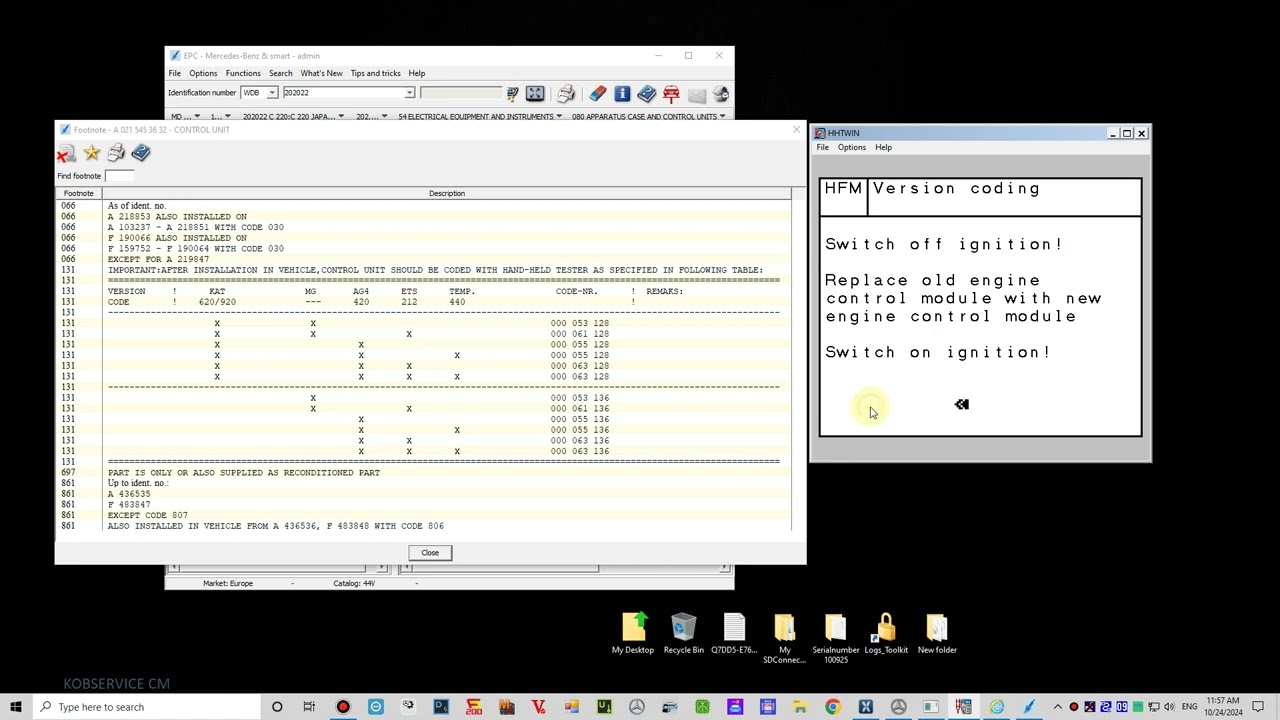Click the envelope icon in EPC toolbar
Image resolution: width=1280 pixels, height=720 pixels.
click(696, 94)
